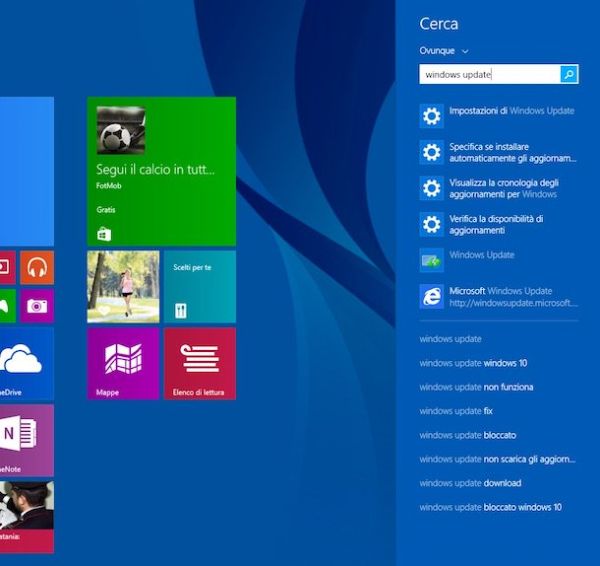
Task: Launch the Mappe app tile
Action: coord(123,364)
